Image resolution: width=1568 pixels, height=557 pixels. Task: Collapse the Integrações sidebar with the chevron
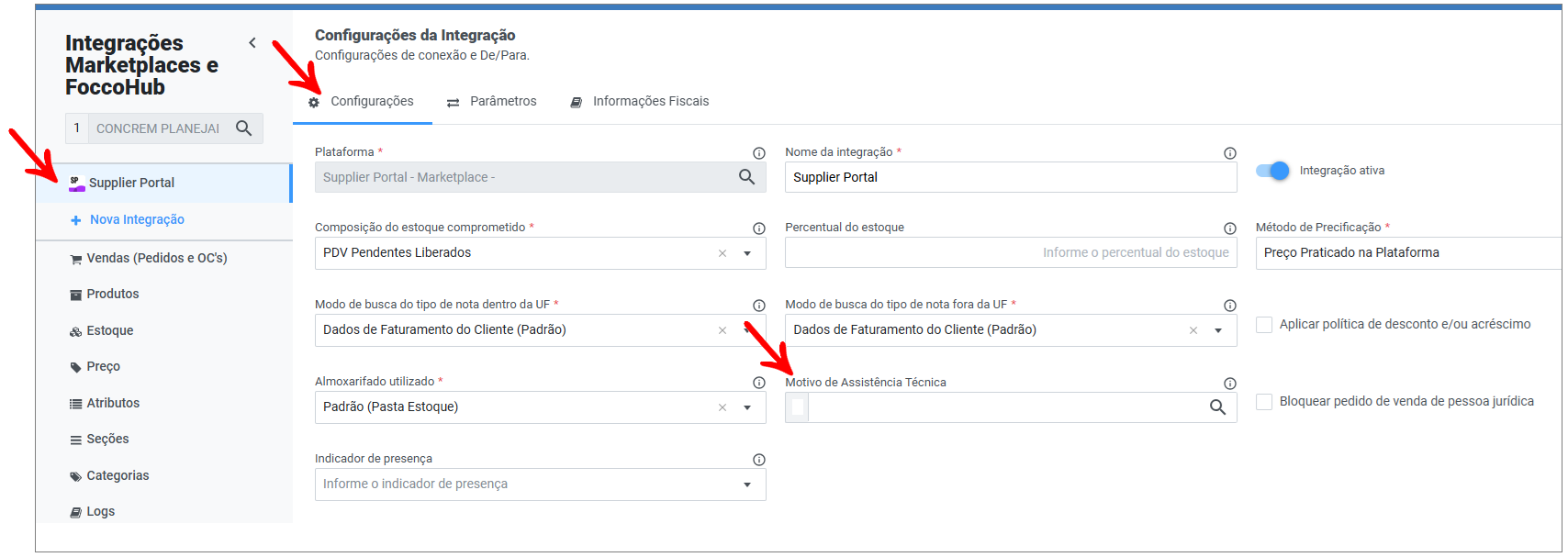(x=252, y=43)
